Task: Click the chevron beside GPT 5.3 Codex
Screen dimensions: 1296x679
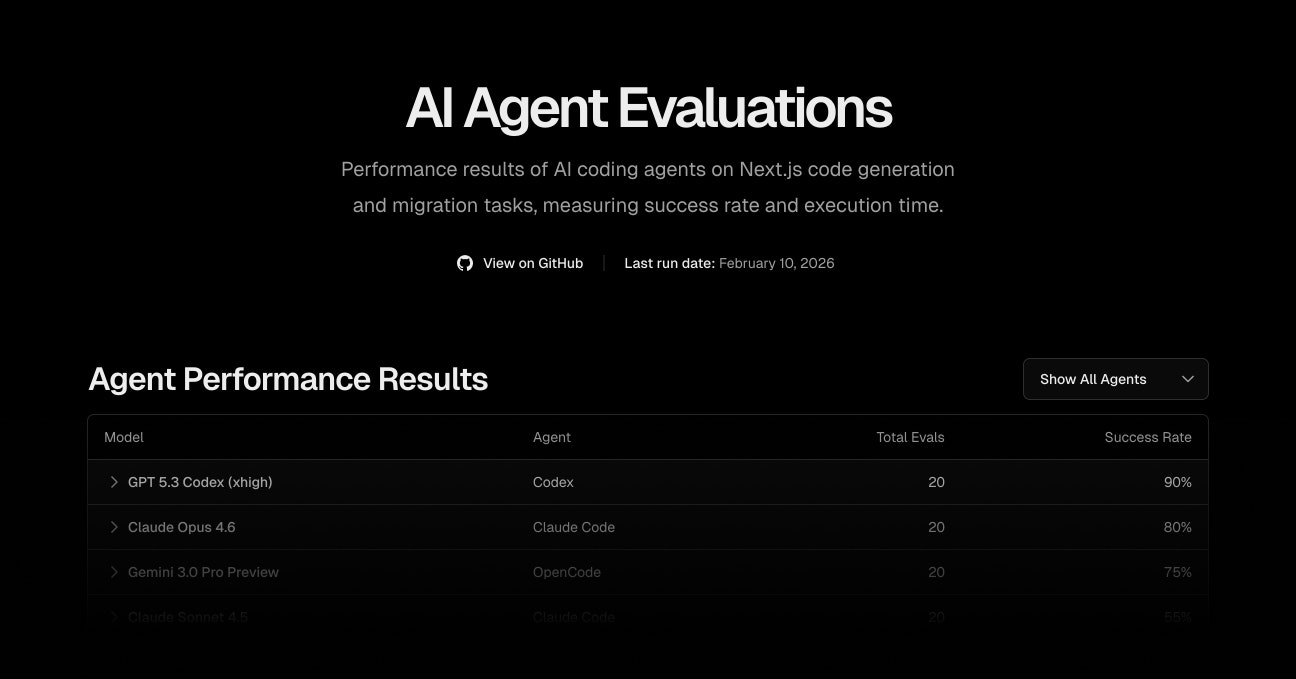Action: pyautogui.click(x=114, y=482)
